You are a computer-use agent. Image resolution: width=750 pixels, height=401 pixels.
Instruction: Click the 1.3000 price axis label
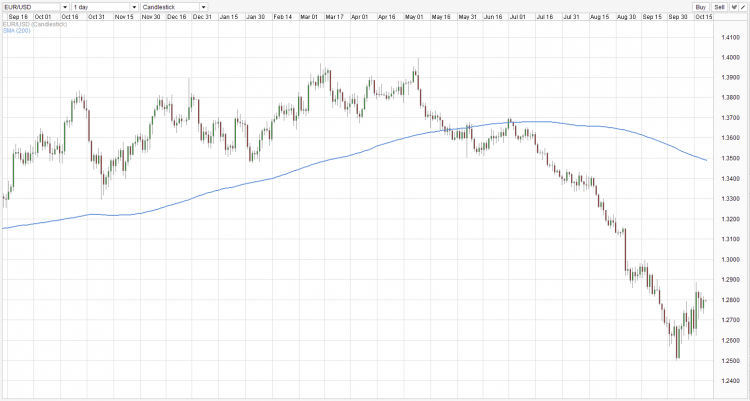[x=729, y=260]
